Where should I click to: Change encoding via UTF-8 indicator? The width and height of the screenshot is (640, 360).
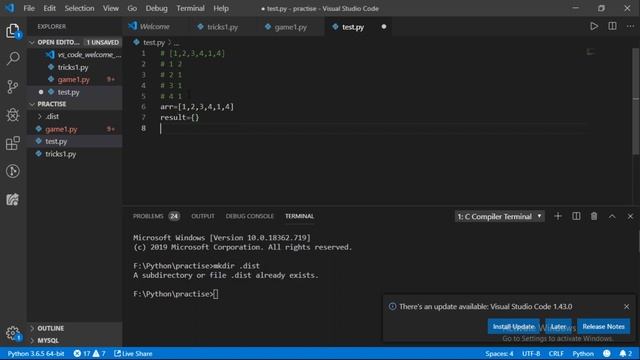click(x=531, y=353)
